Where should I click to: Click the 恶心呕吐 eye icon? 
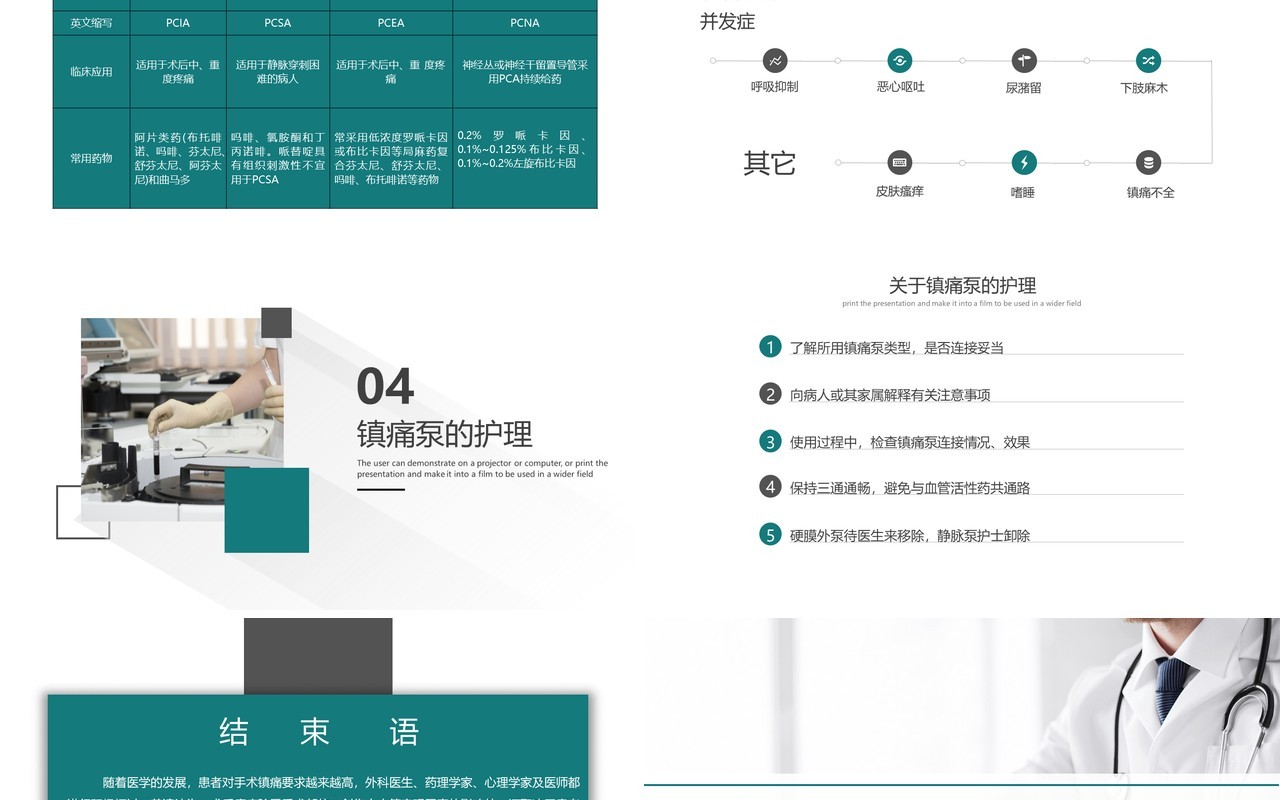(x=900, y=60)
